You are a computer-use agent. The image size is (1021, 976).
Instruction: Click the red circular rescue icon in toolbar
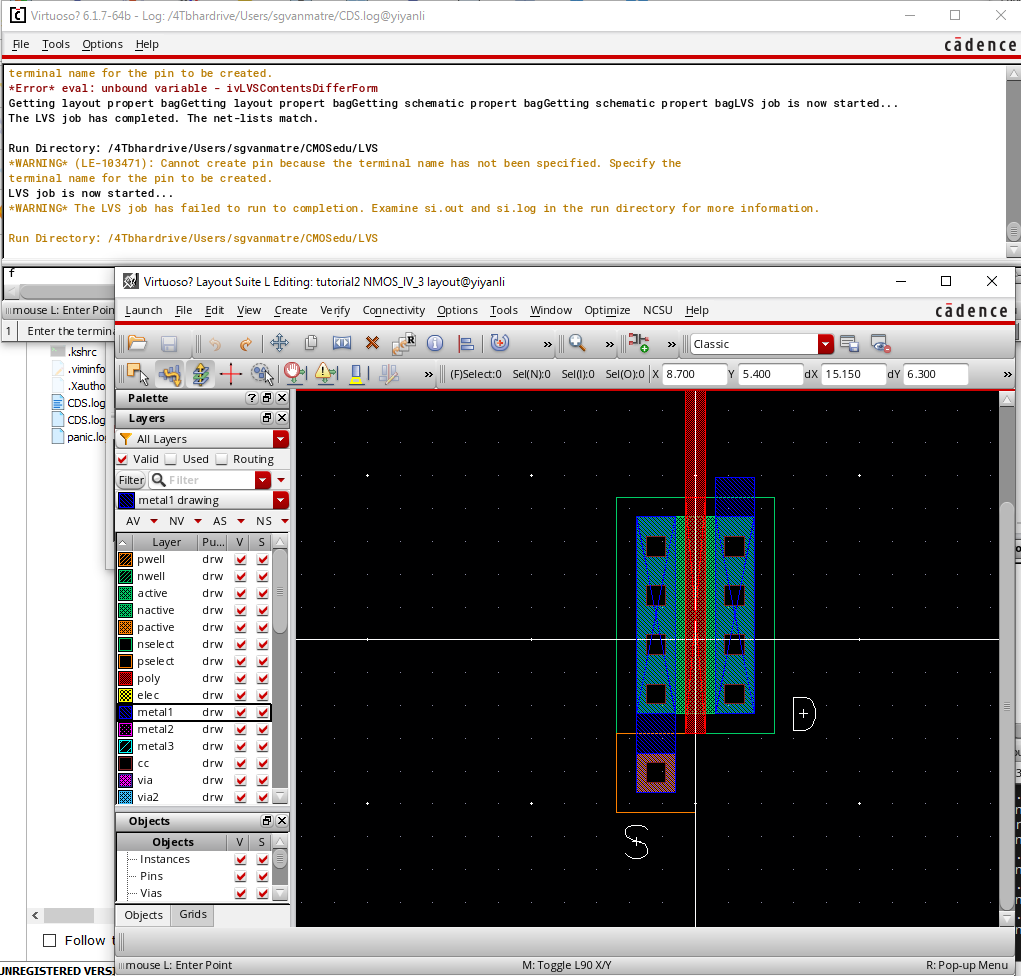click(499, 343)
